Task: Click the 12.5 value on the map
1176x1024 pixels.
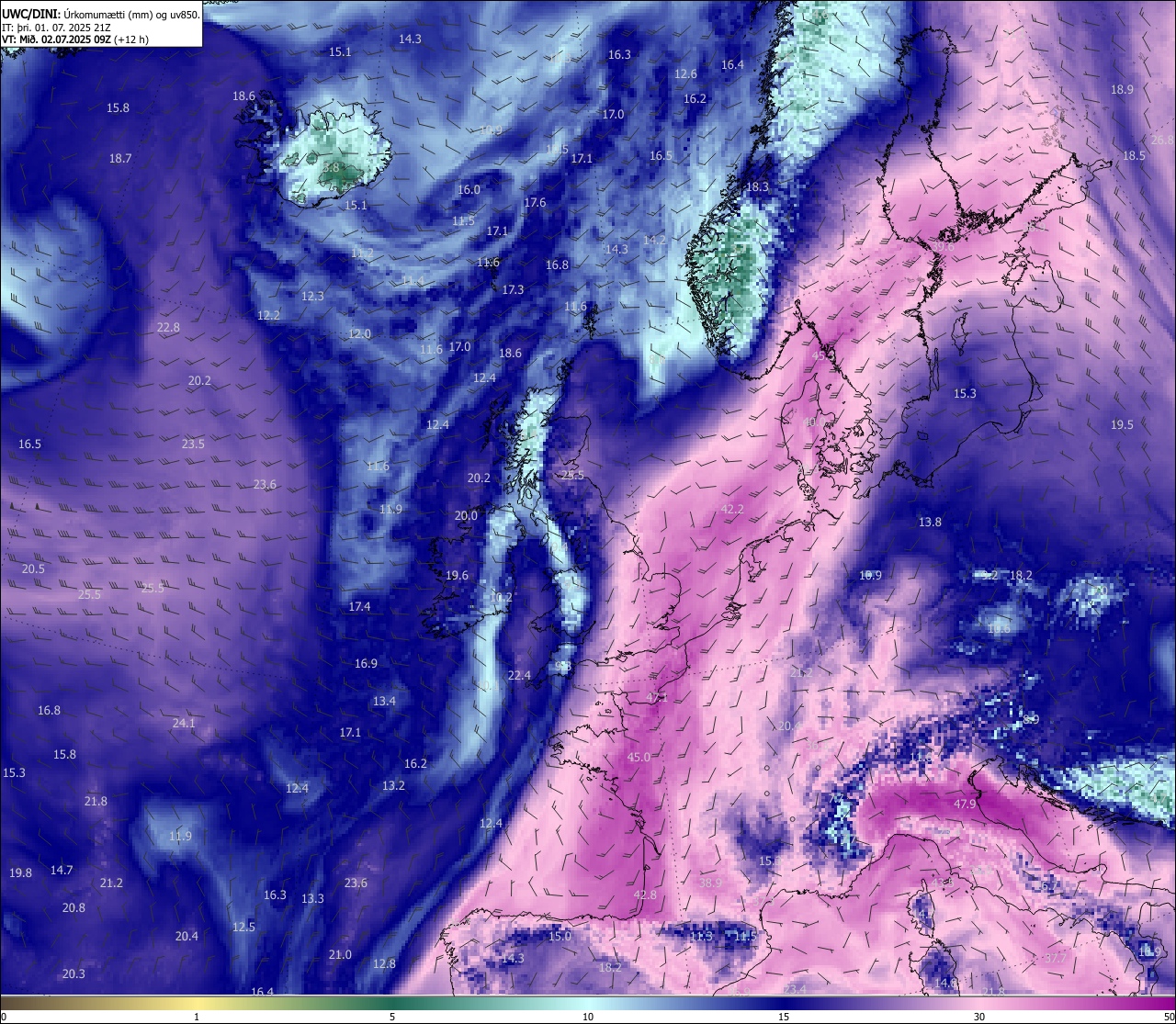Action: pos(243,927)
